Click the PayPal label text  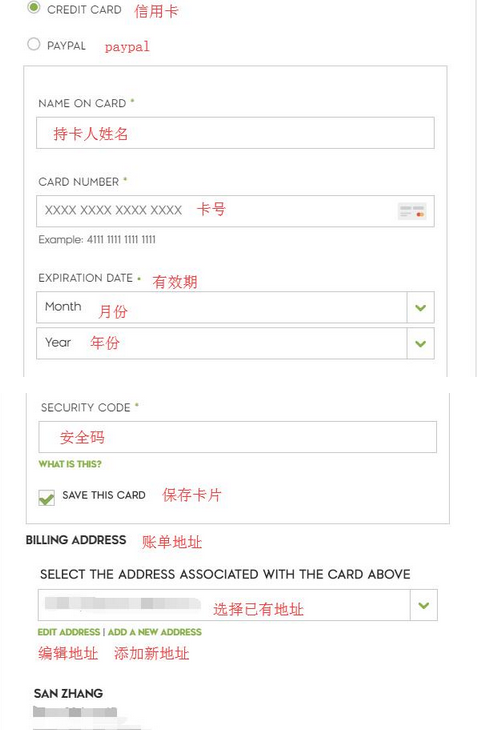(x=66, y=46)
